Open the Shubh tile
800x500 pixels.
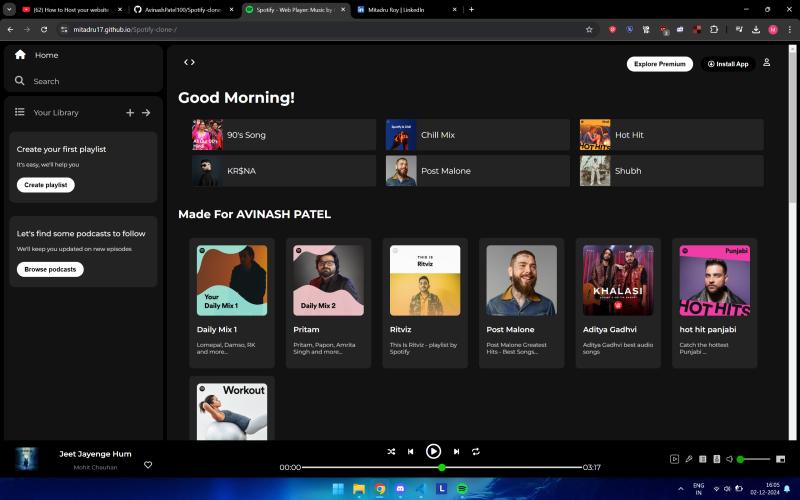671,170
